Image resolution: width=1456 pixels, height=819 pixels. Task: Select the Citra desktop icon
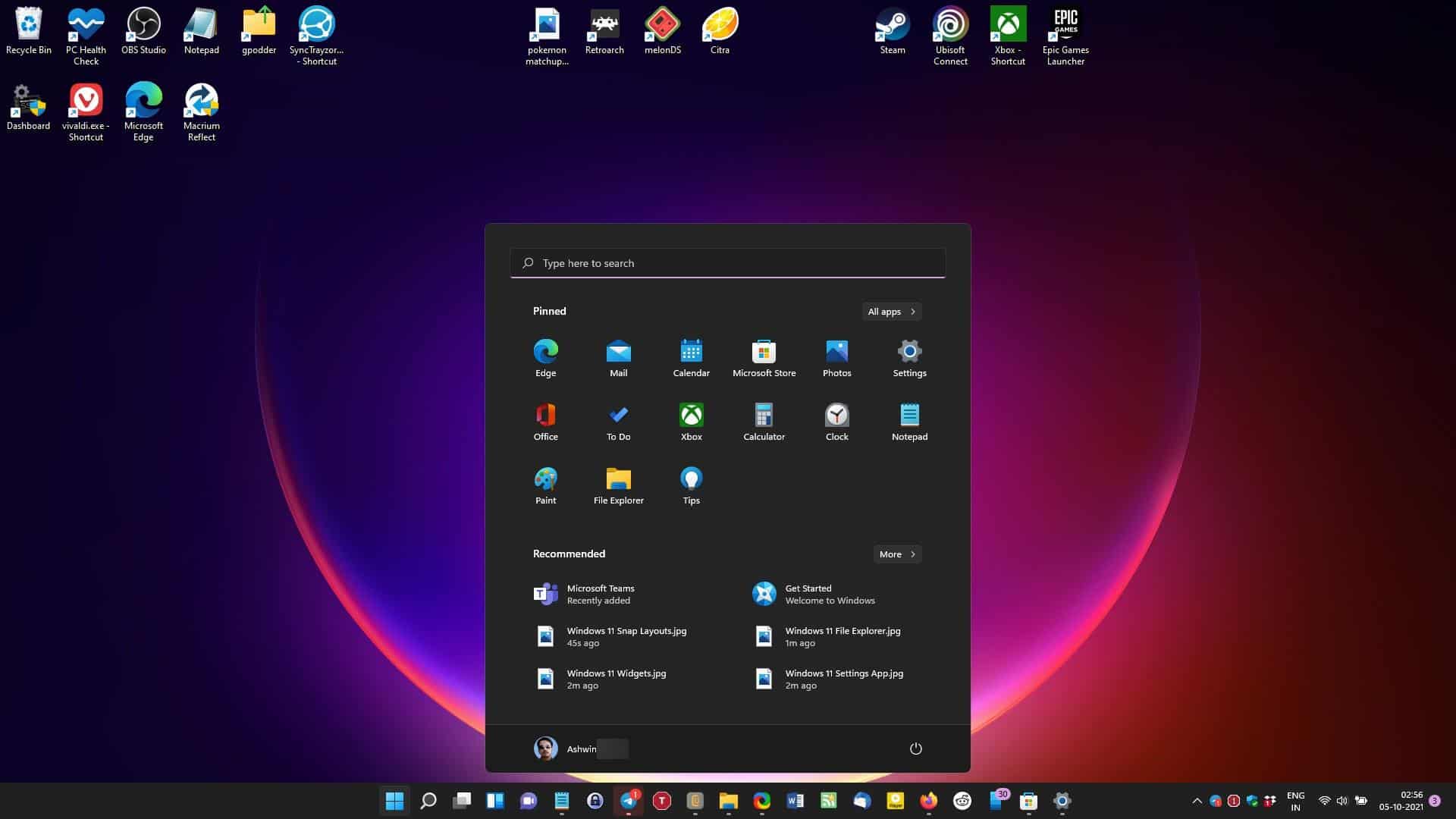tap(720, 31)
